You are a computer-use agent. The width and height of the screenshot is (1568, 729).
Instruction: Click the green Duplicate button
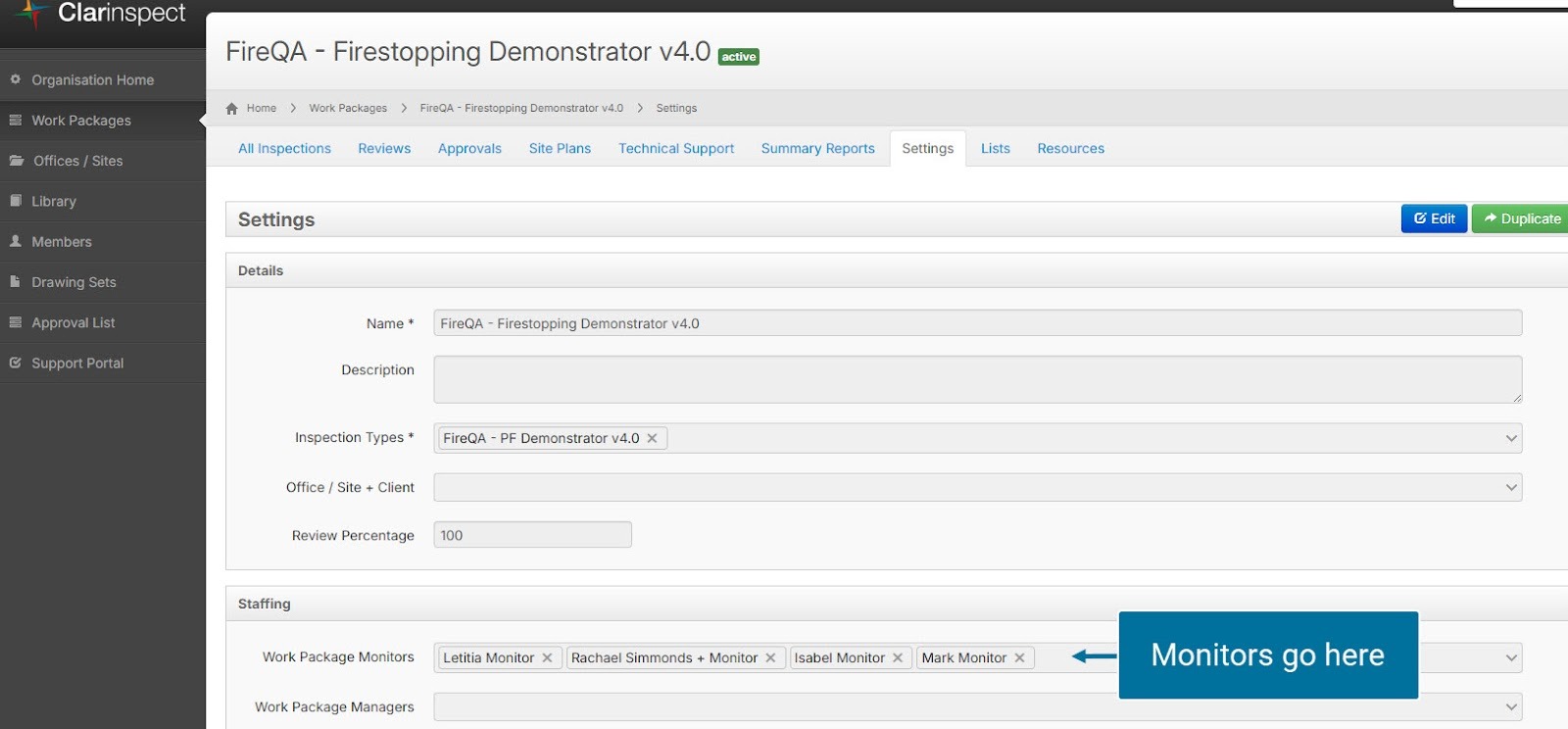[1521, 219]
